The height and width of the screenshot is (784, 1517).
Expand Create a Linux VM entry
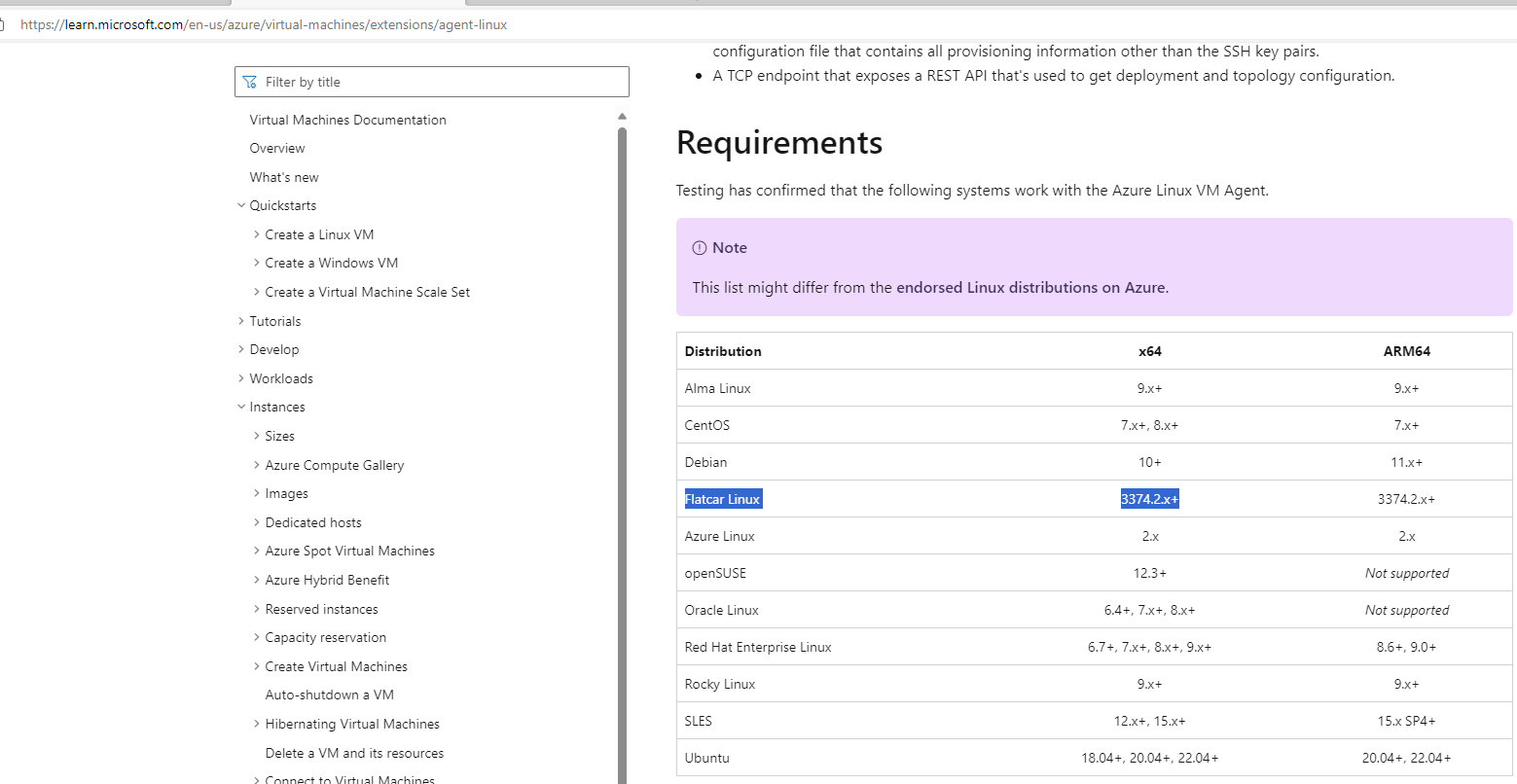pos(255,233)
